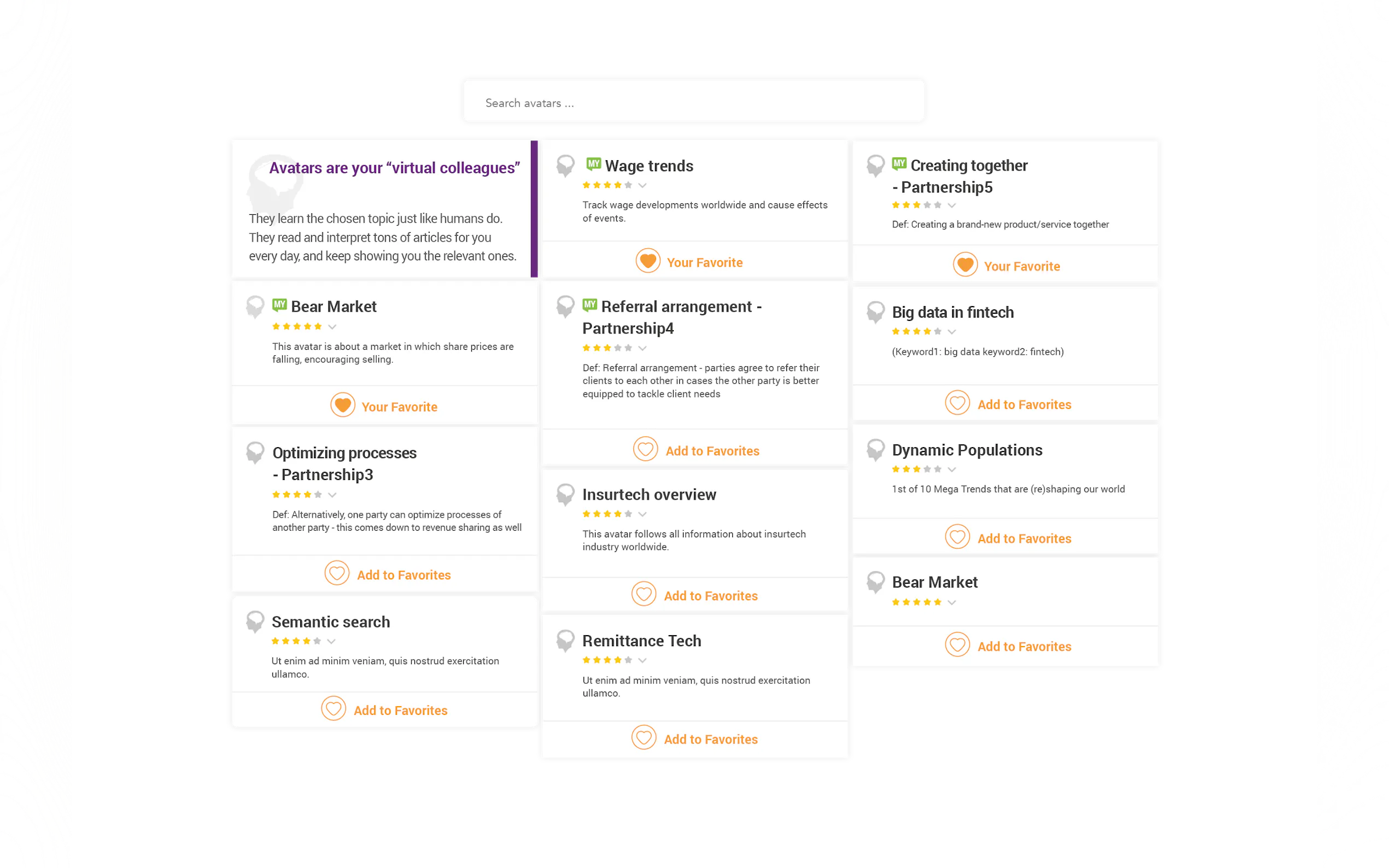Toggle the favorite heart on Semantic search
Viewport: 1389px width, 868px height.
[x=333, y=708]
